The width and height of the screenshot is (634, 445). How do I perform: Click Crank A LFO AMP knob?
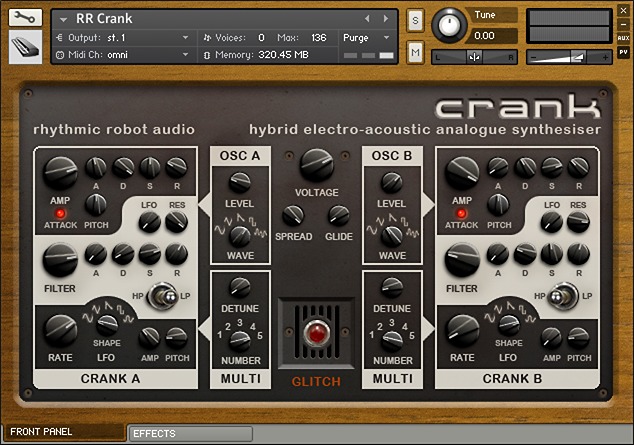[x=149, y=338]
